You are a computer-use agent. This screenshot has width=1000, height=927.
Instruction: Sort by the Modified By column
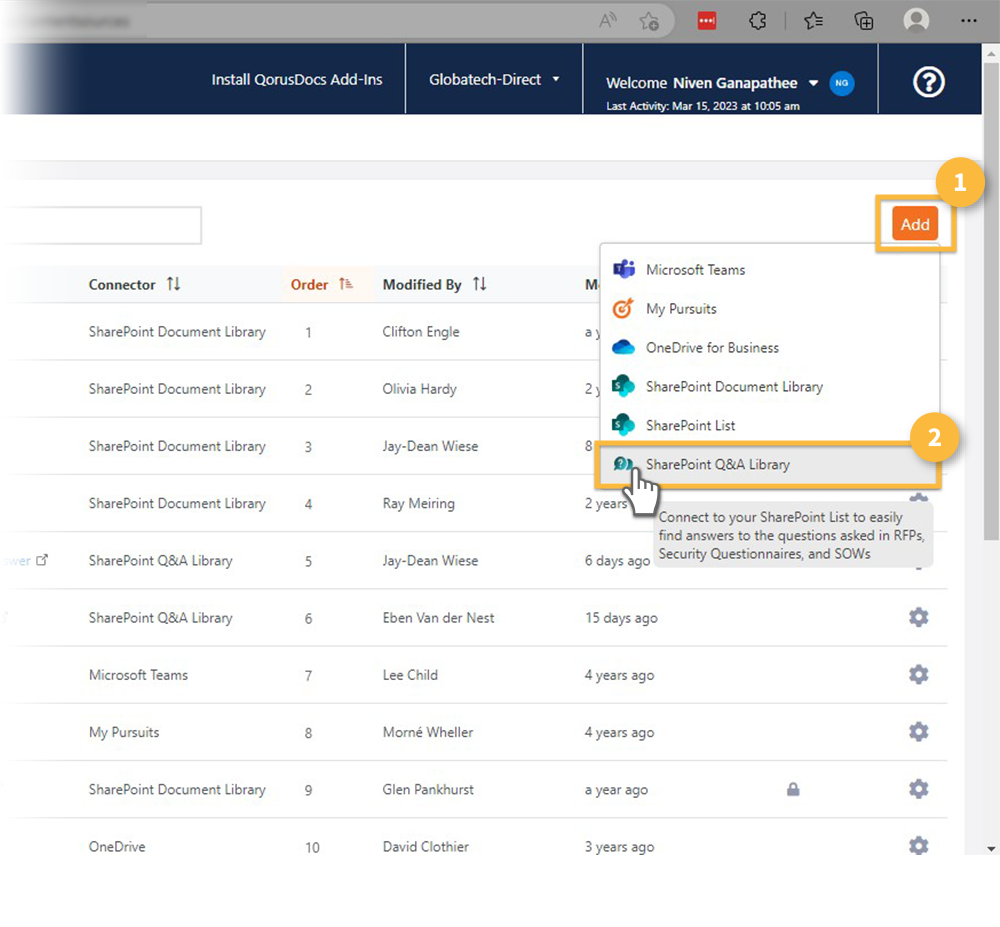(434, 284)
